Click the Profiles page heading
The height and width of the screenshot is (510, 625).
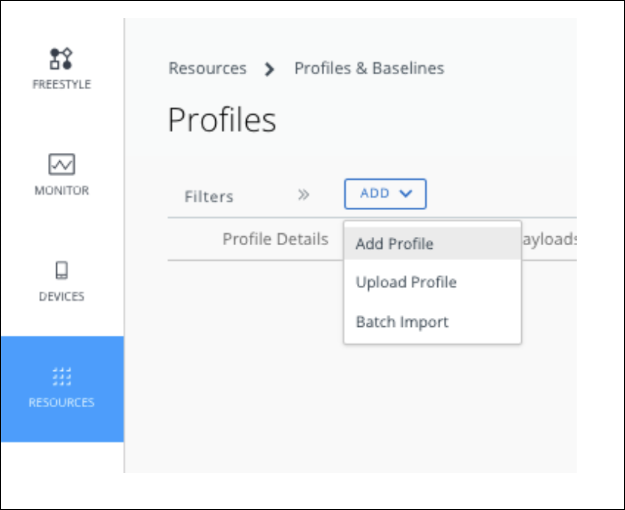coord(222,120)
